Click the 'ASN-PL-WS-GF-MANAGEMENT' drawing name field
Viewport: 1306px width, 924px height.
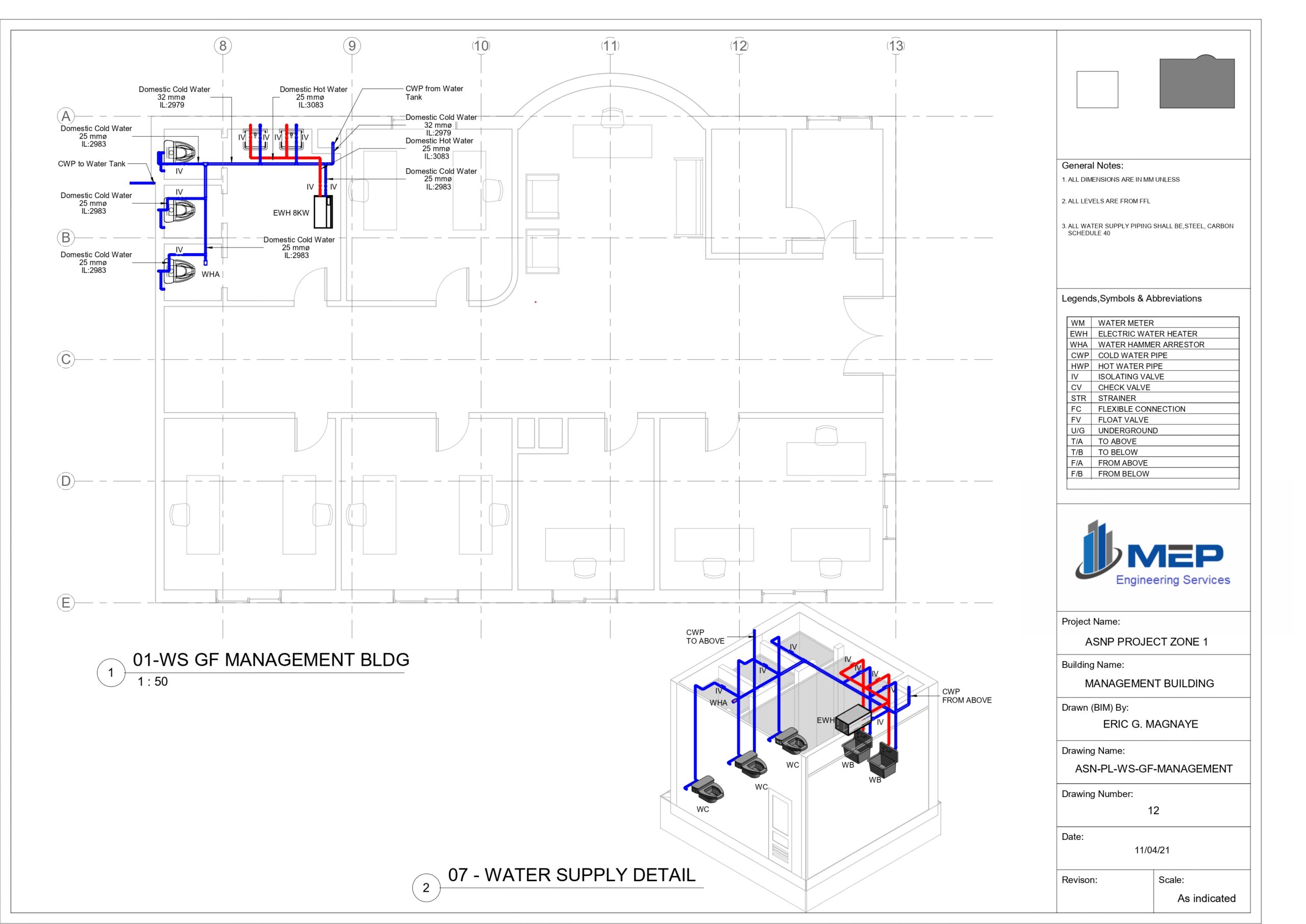(1153, 769)
